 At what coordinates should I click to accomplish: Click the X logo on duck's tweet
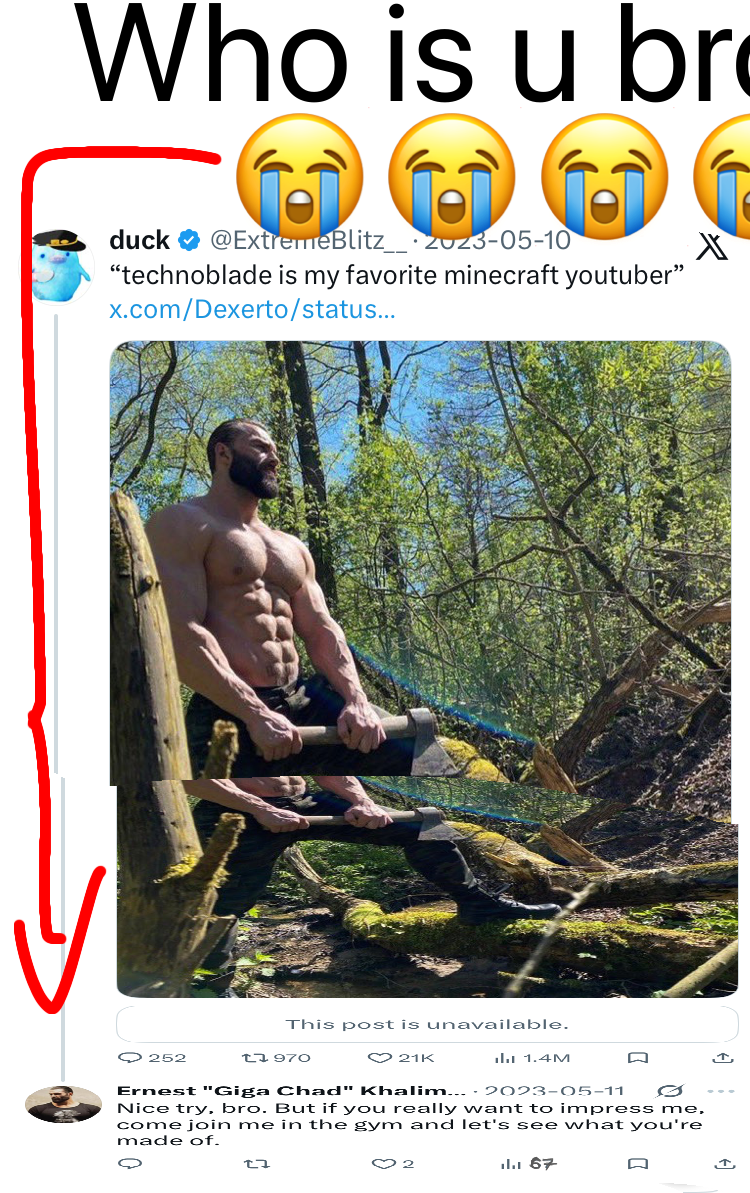[712, 247]
